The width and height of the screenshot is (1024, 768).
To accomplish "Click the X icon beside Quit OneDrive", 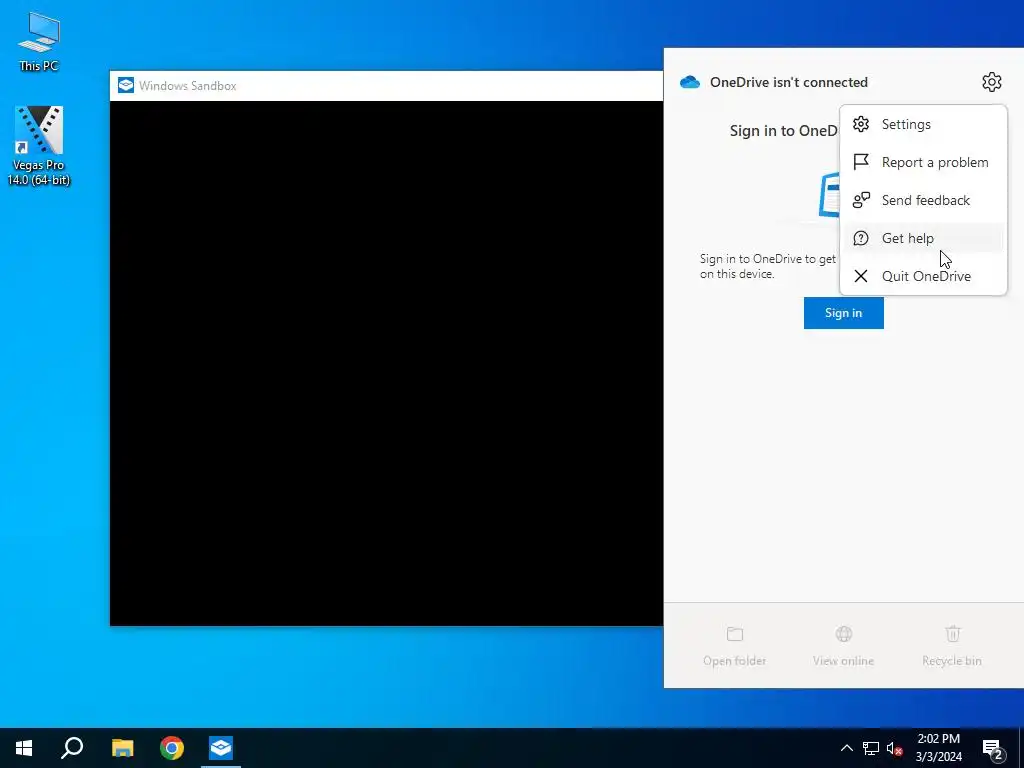I will 861,276.
